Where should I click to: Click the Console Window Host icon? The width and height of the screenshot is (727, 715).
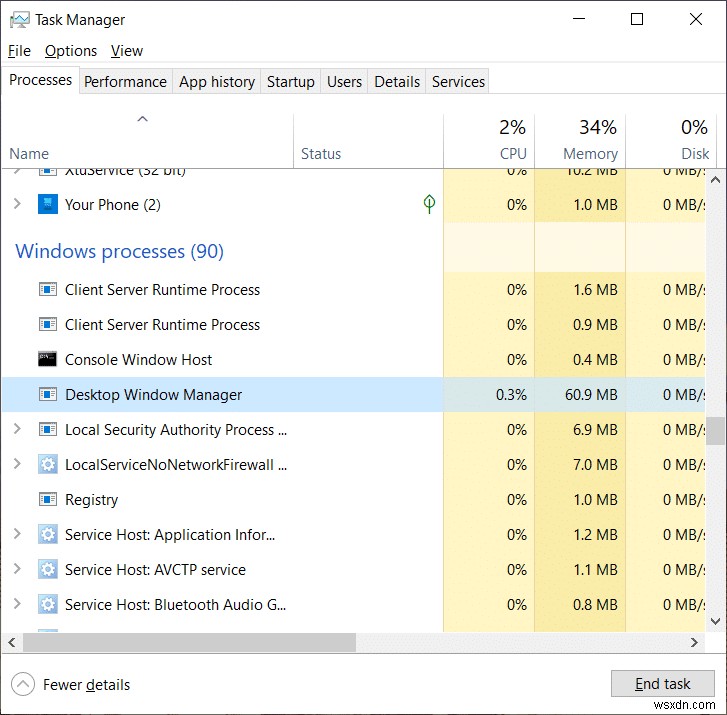point(48,359)
